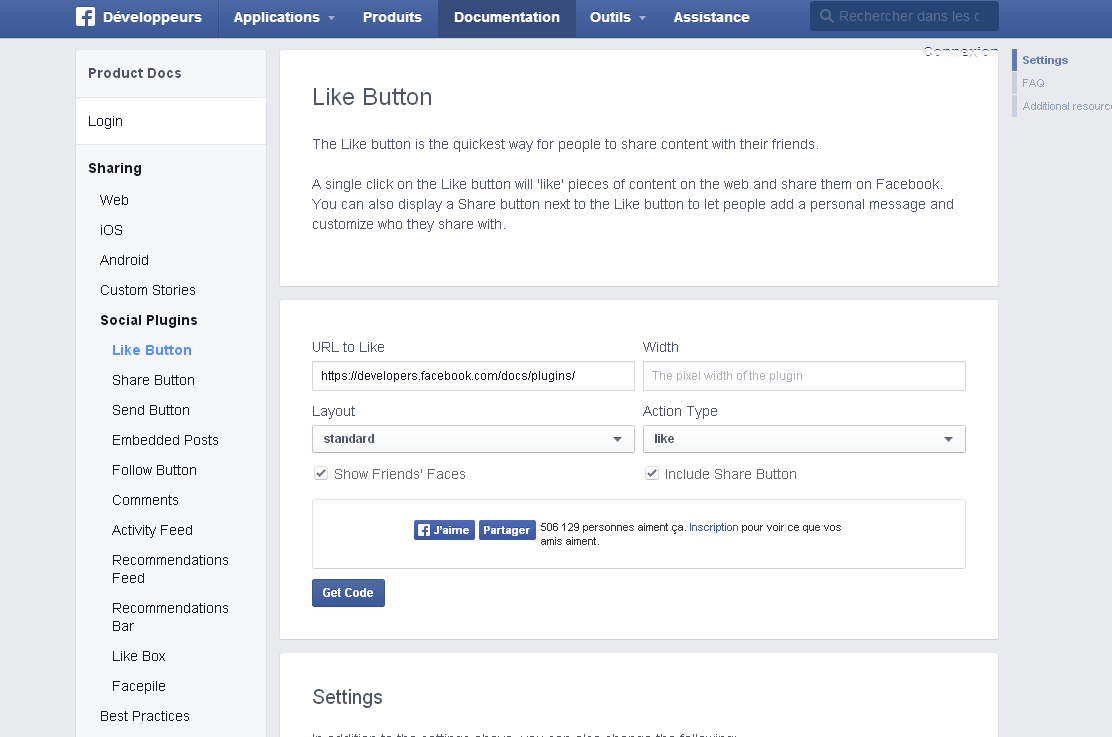Open Embedded Posts docs
This screenshot has height=737, width=1112.
pyautogui.click(x=165, y=440)
